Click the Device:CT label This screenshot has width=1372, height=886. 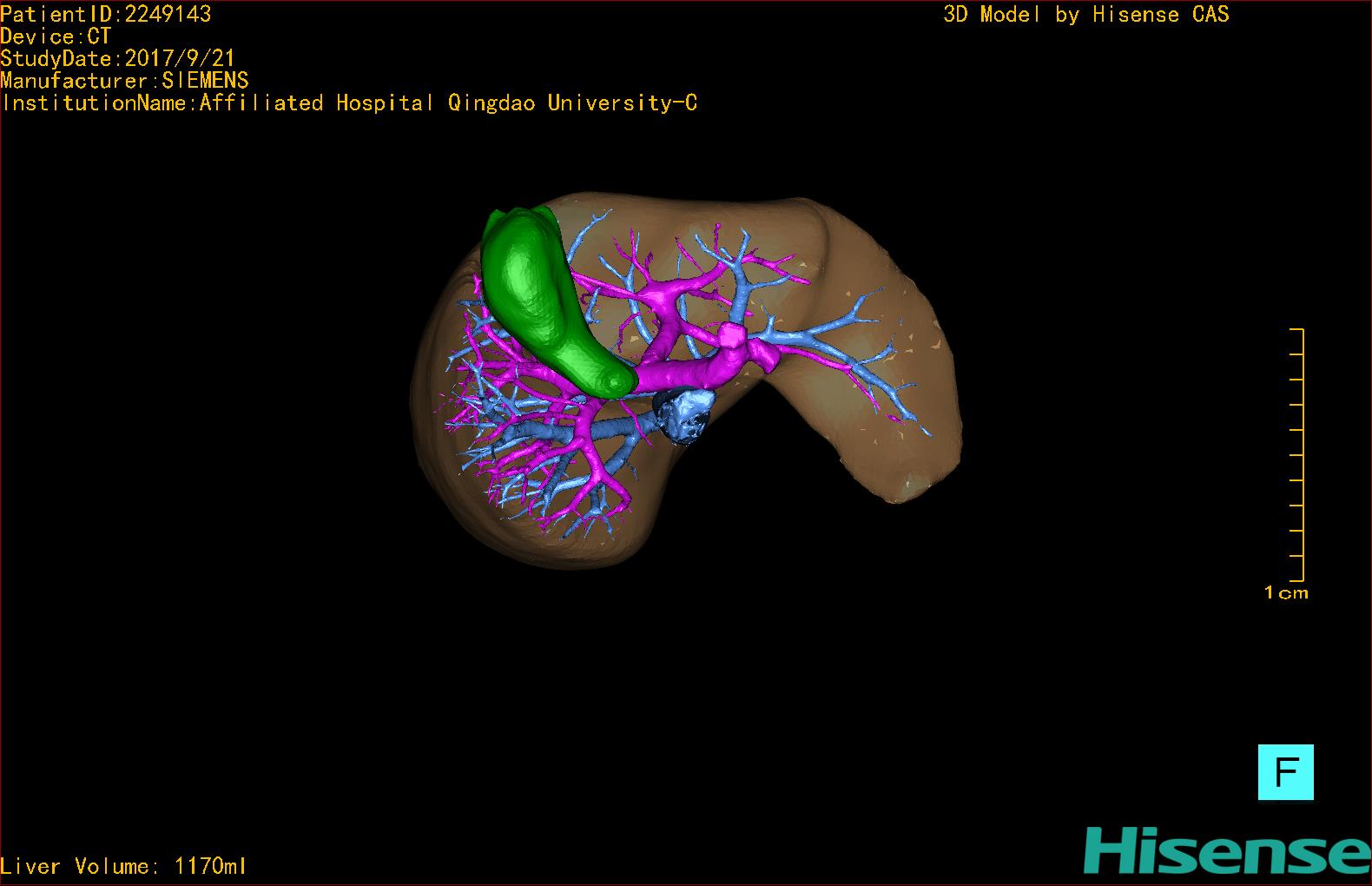coord(56,36)
